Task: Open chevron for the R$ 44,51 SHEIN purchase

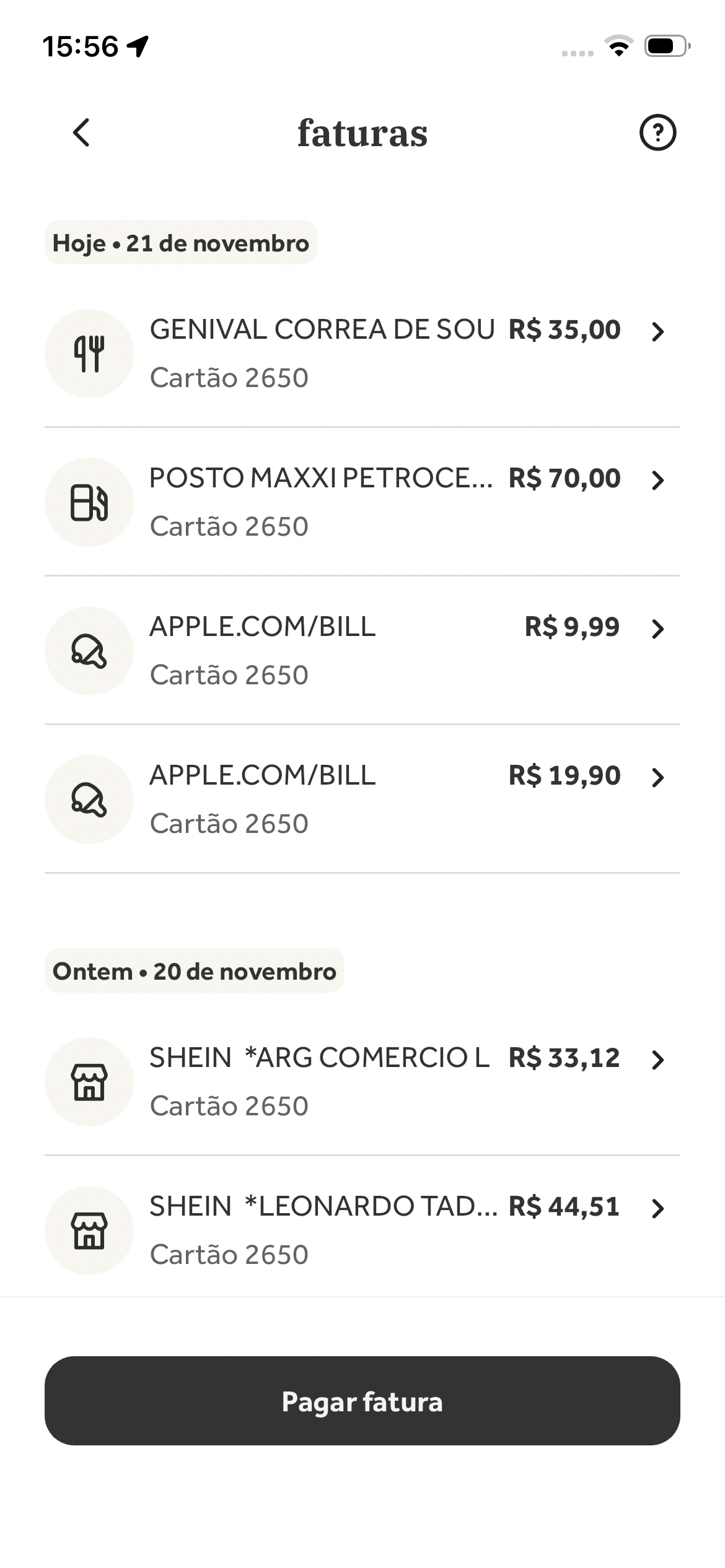Action: [x=658, y=1209]
